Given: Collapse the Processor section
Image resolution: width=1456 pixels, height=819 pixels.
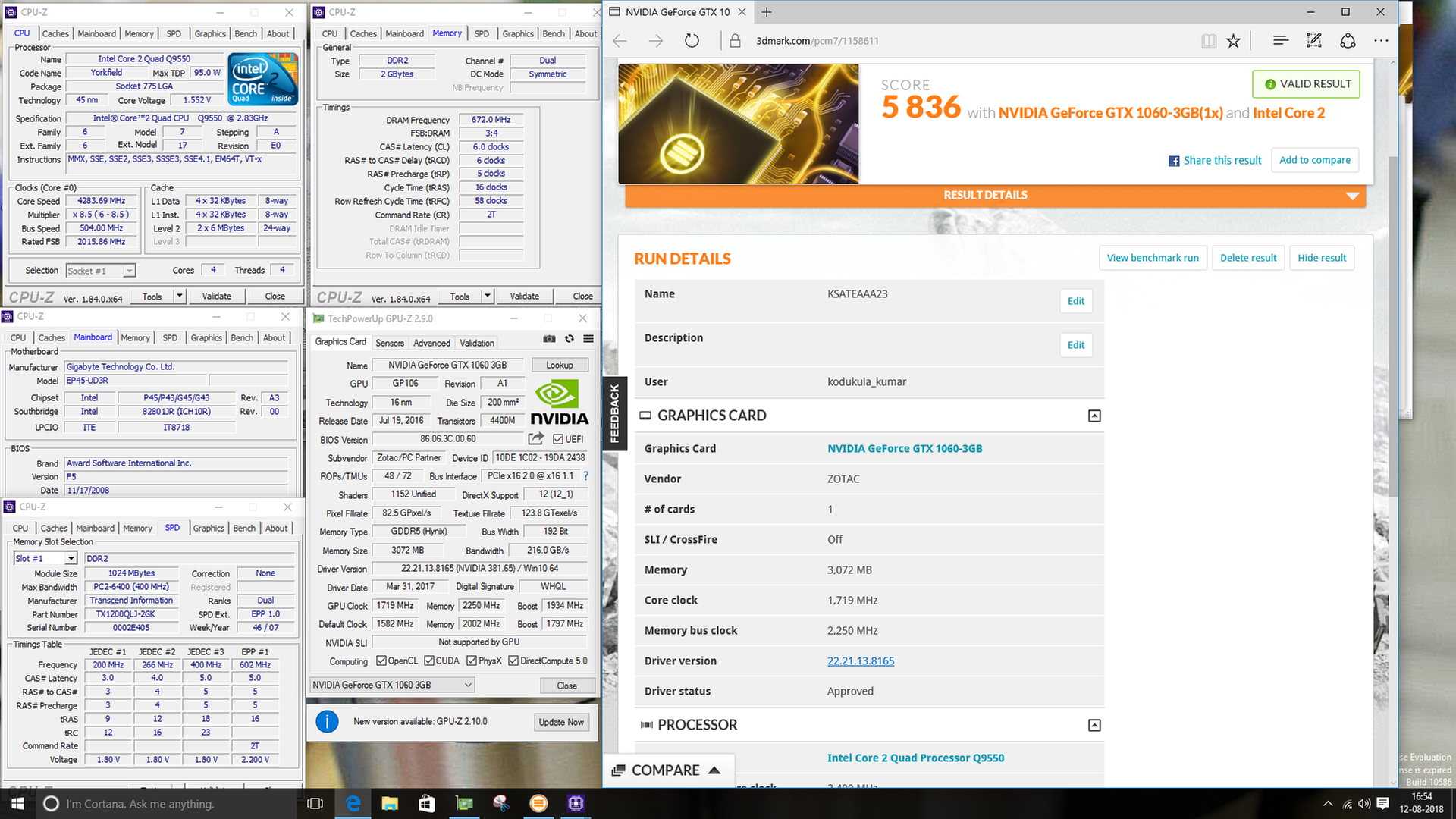Looking at the screenshot, I should tap(1094, 725).
